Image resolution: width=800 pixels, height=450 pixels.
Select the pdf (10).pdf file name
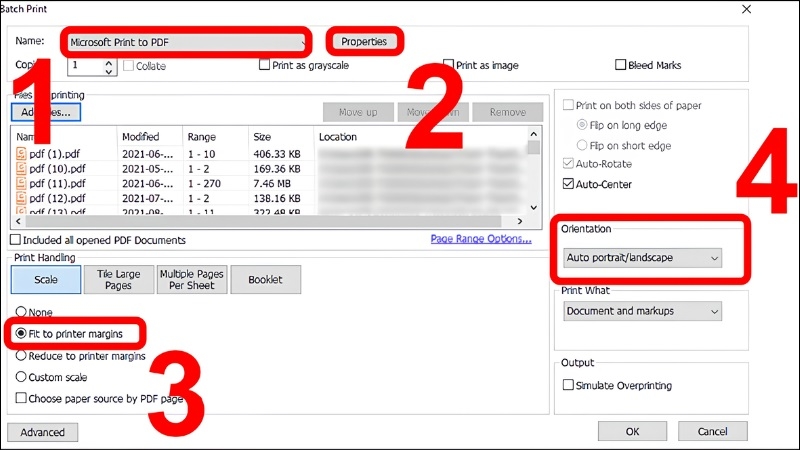(x=58, y=168)
